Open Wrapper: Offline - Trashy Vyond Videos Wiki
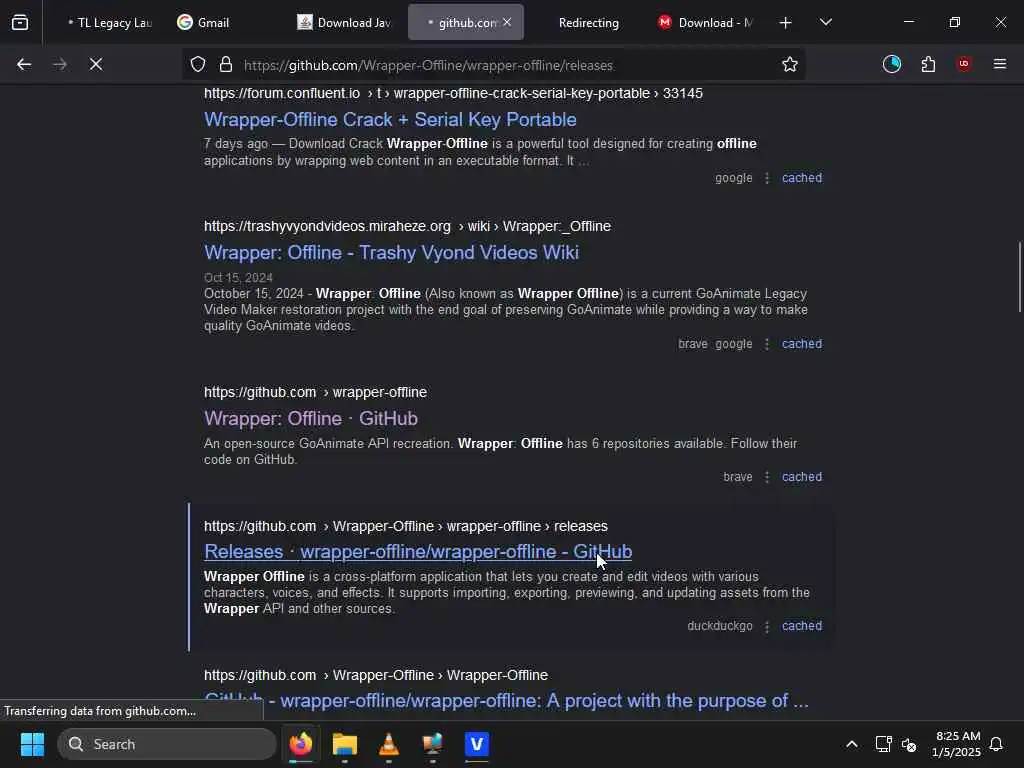This screenshot has width=1024, height=768. [392, 253]
